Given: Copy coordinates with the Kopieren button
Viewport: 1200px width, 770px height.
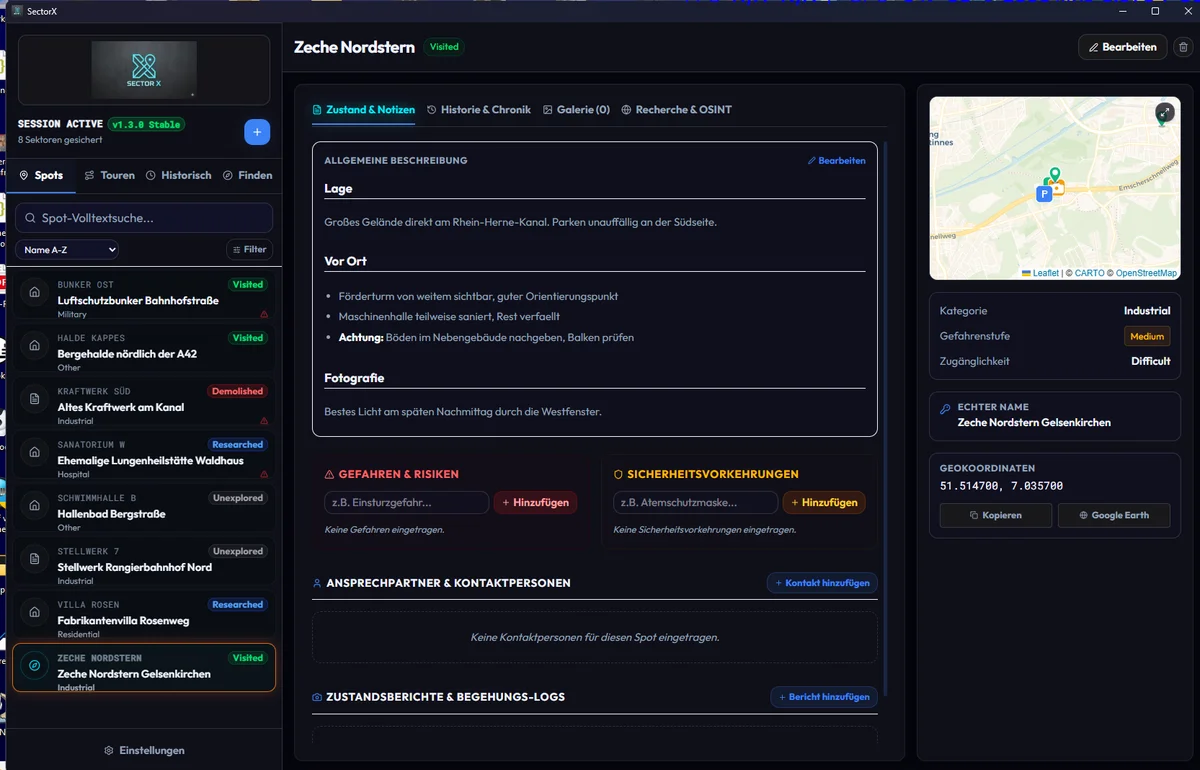Looking at the screenshot, I should [x=996, y=515].
